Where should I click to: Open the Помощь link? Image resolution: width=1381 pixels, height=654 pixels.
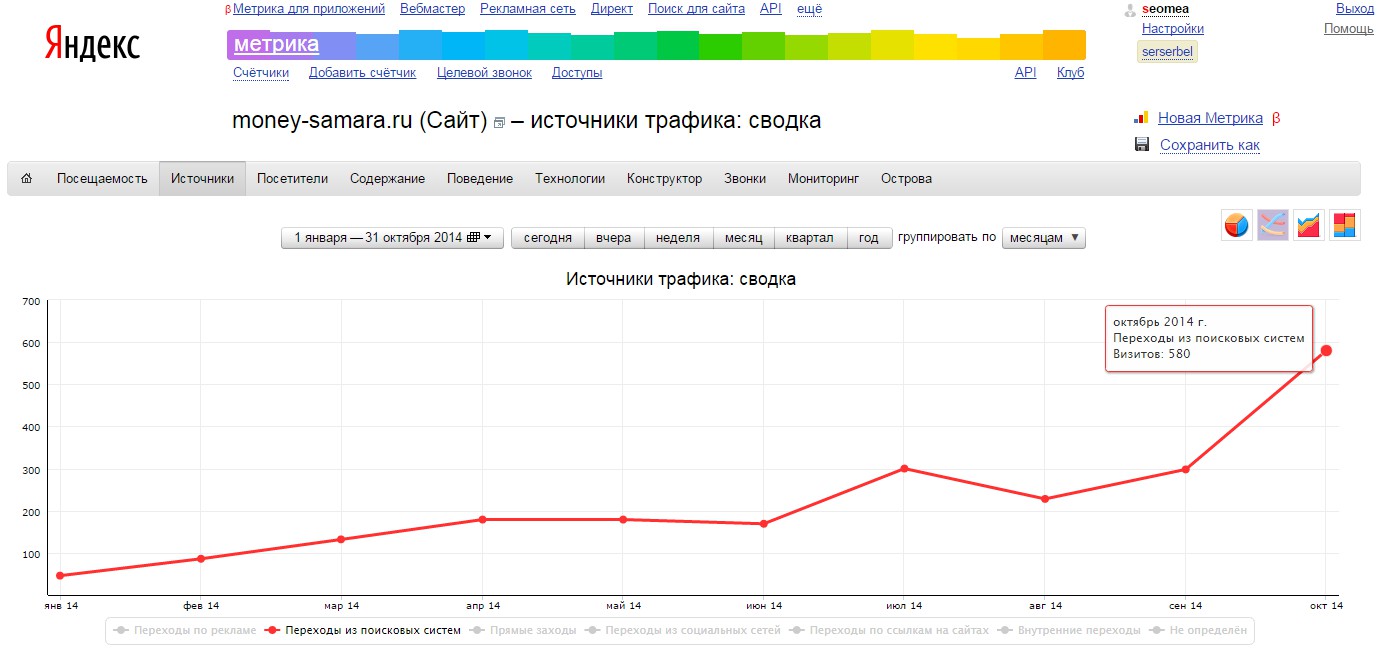click(1349, 29)
